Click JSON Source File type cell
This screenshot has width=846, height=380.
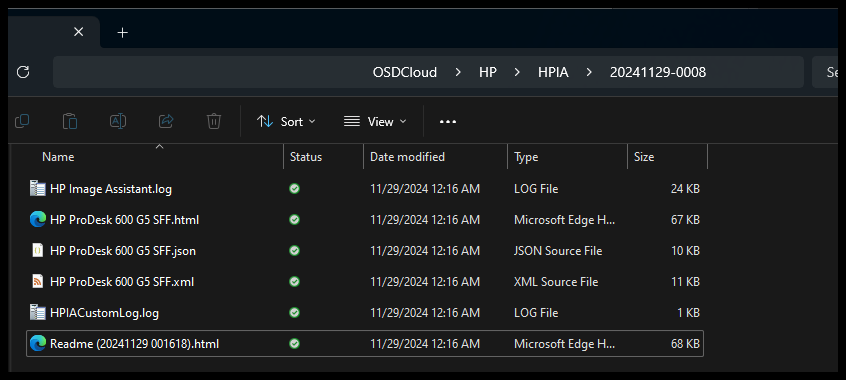[558, 251]
